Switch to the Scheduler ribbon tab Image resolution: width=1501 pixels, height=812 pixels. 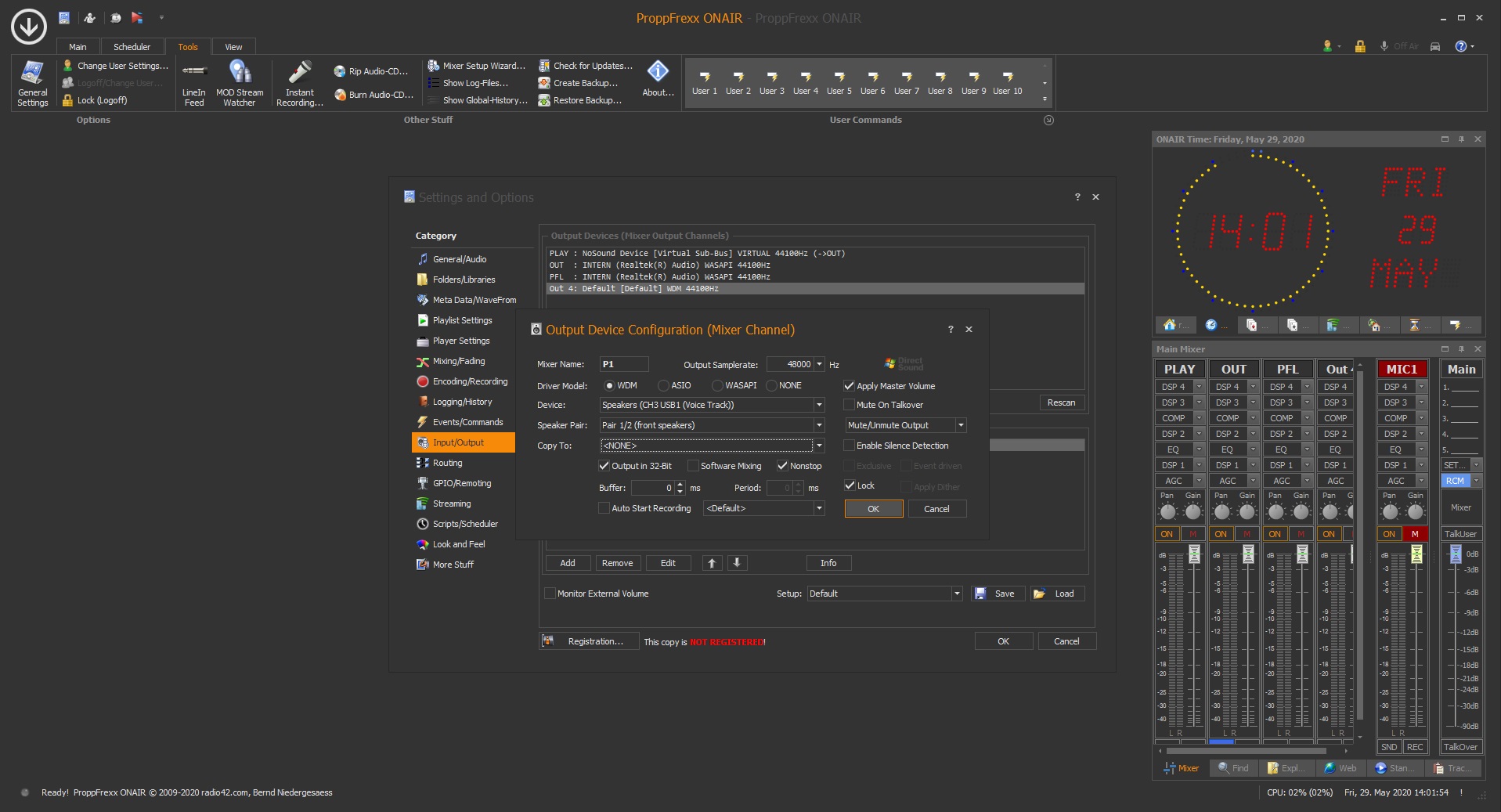(132, 47)
